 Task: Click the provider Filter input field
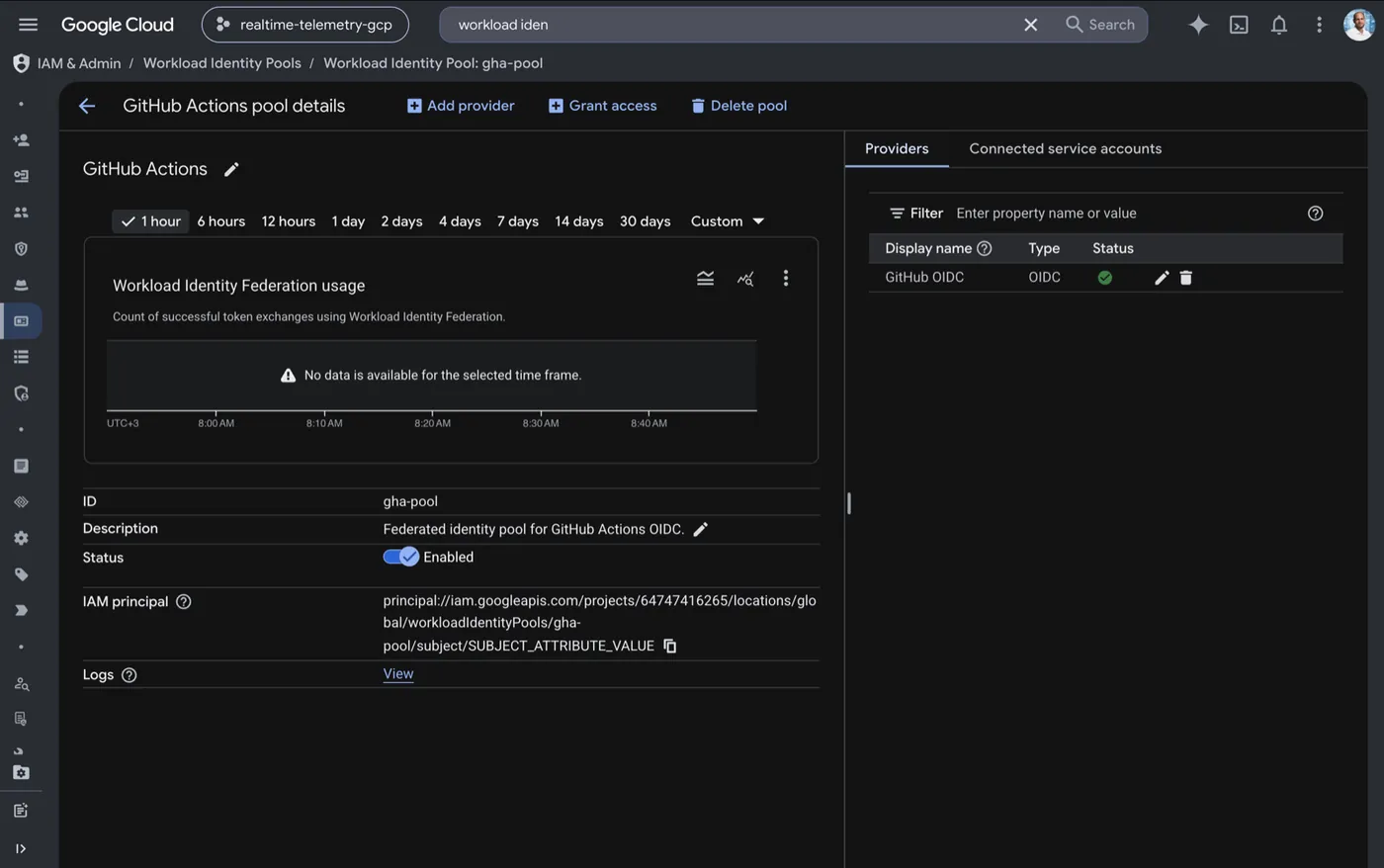click(x=1125, y=214)
